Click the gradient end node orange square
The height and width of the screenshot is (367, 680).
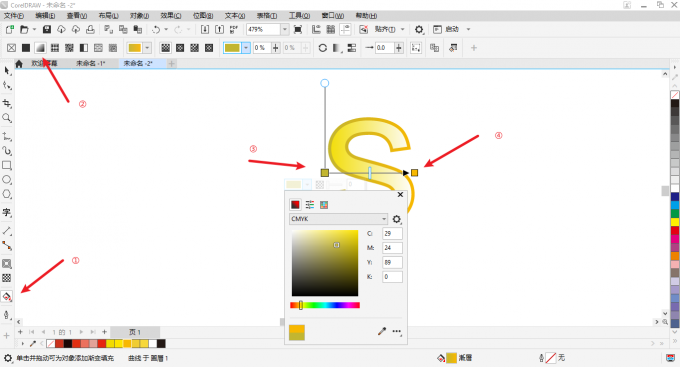pos(415,173)
